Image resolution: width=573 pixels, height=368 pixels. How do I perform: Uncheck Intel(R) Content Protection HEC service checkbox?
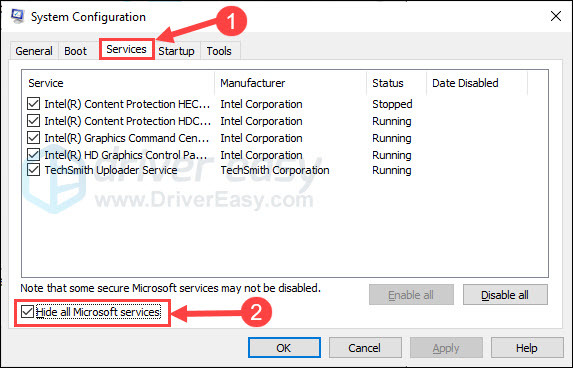click(34, 104)
